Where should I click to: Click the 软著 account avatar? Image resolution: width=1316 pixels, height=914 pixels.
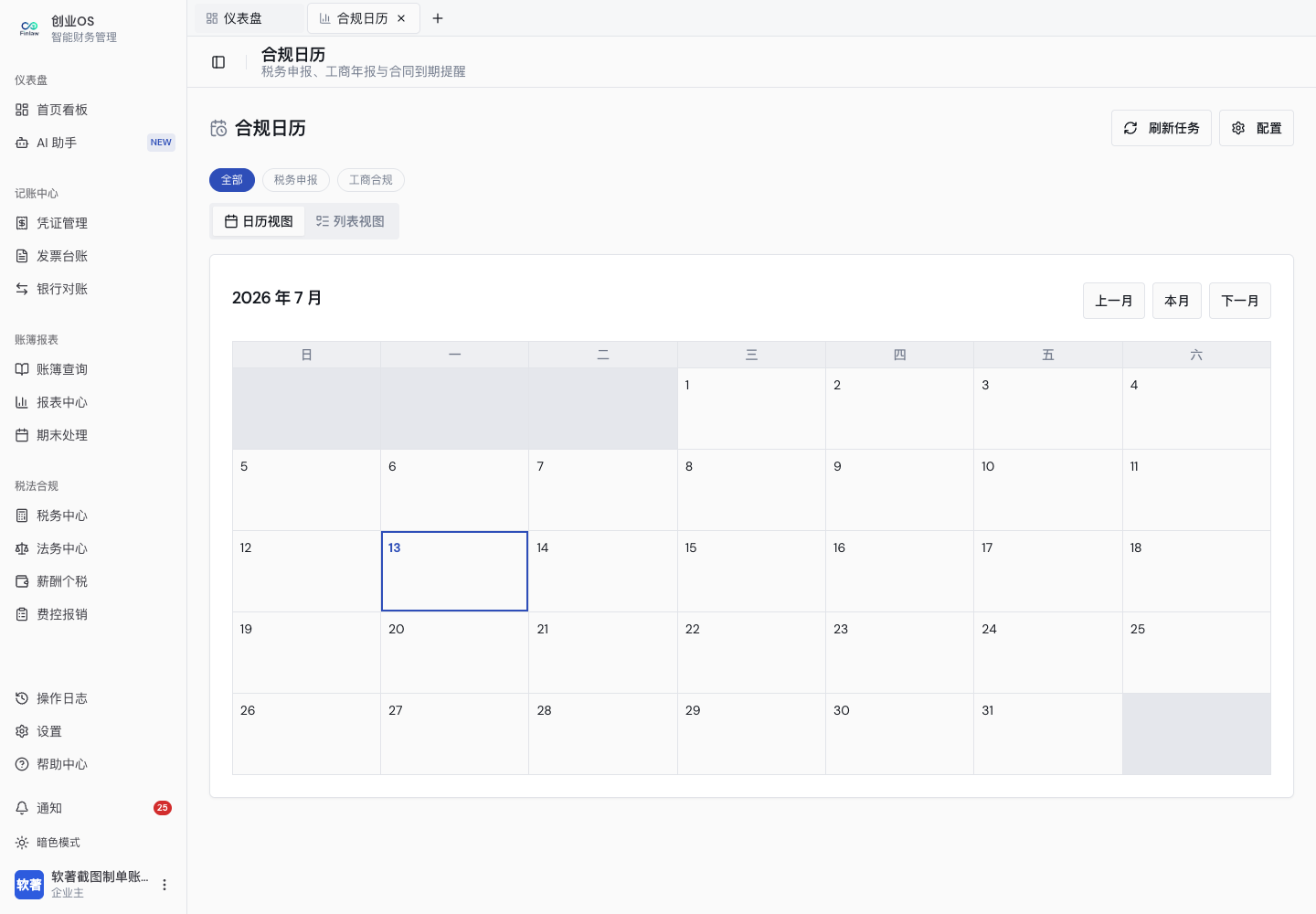point(29,885)
